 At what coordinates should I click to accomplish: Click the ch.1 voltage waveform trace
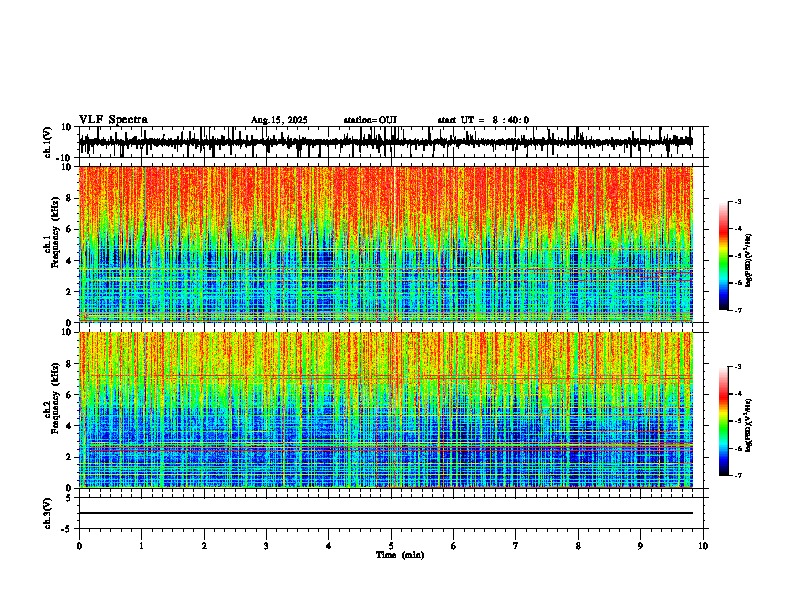coord(386,142)
